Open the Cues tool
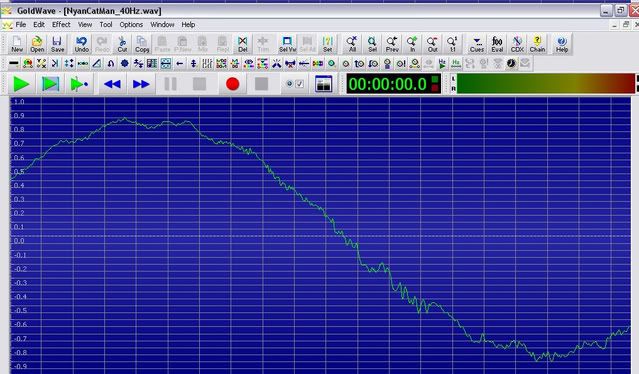 (477, 44)
